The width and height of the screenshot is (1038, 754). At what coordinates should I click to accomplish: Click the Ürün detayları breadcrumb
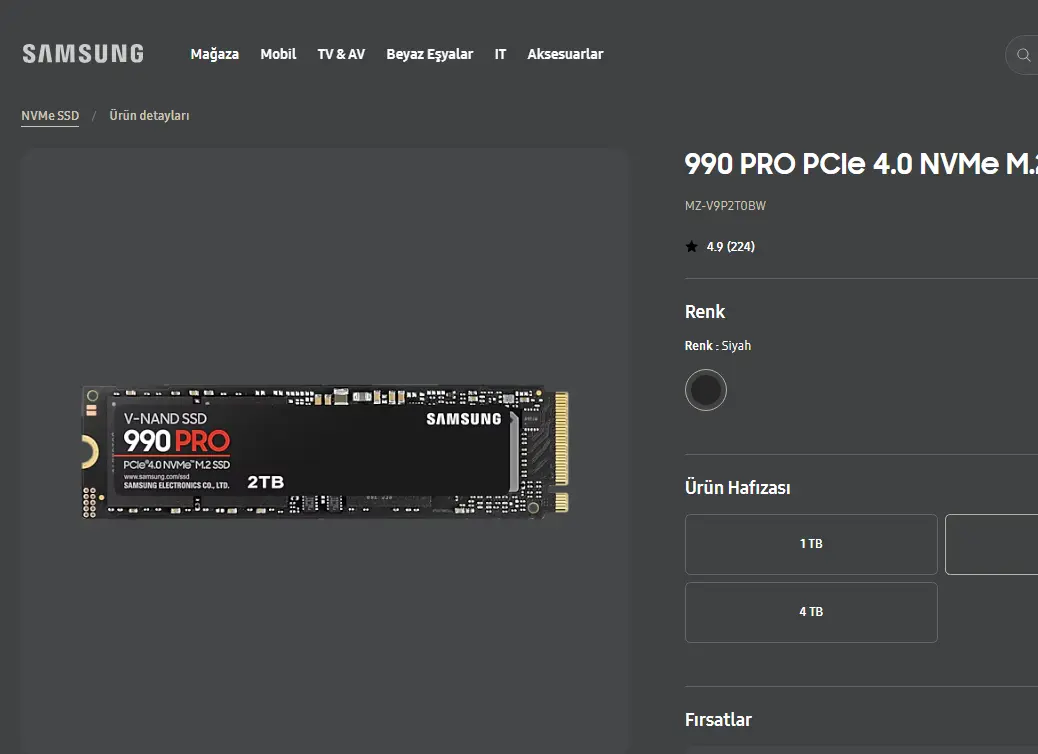click(149, 116)
